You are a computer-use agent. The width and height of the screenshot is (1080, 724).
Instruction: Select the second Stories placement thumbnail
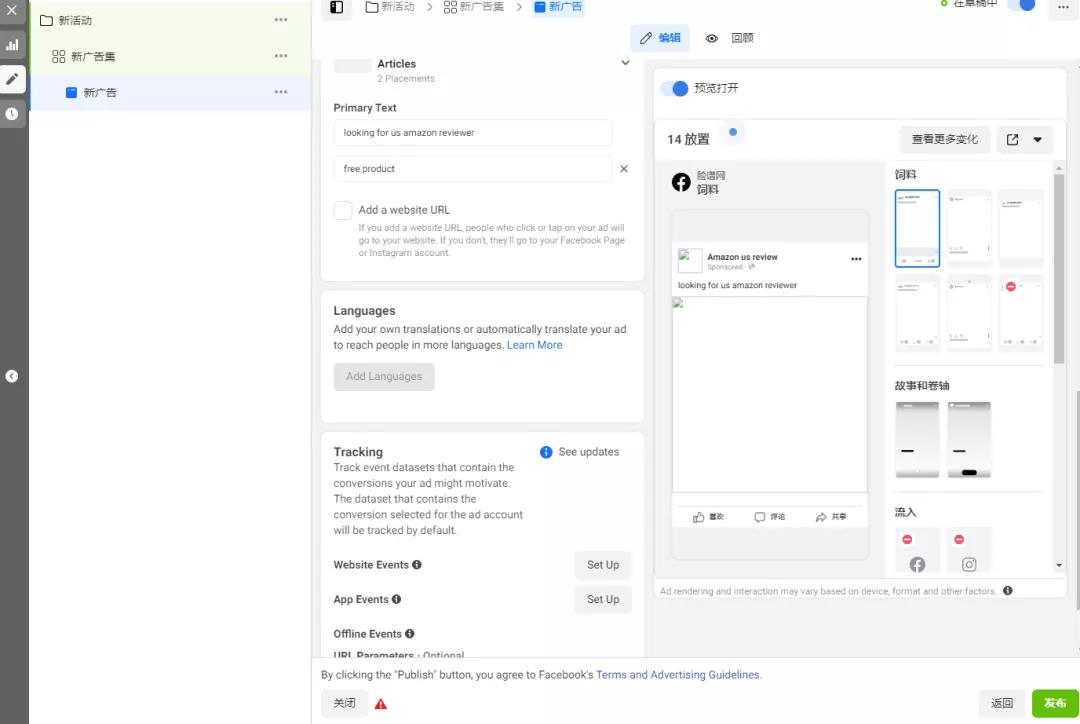(x=969, y=440)
